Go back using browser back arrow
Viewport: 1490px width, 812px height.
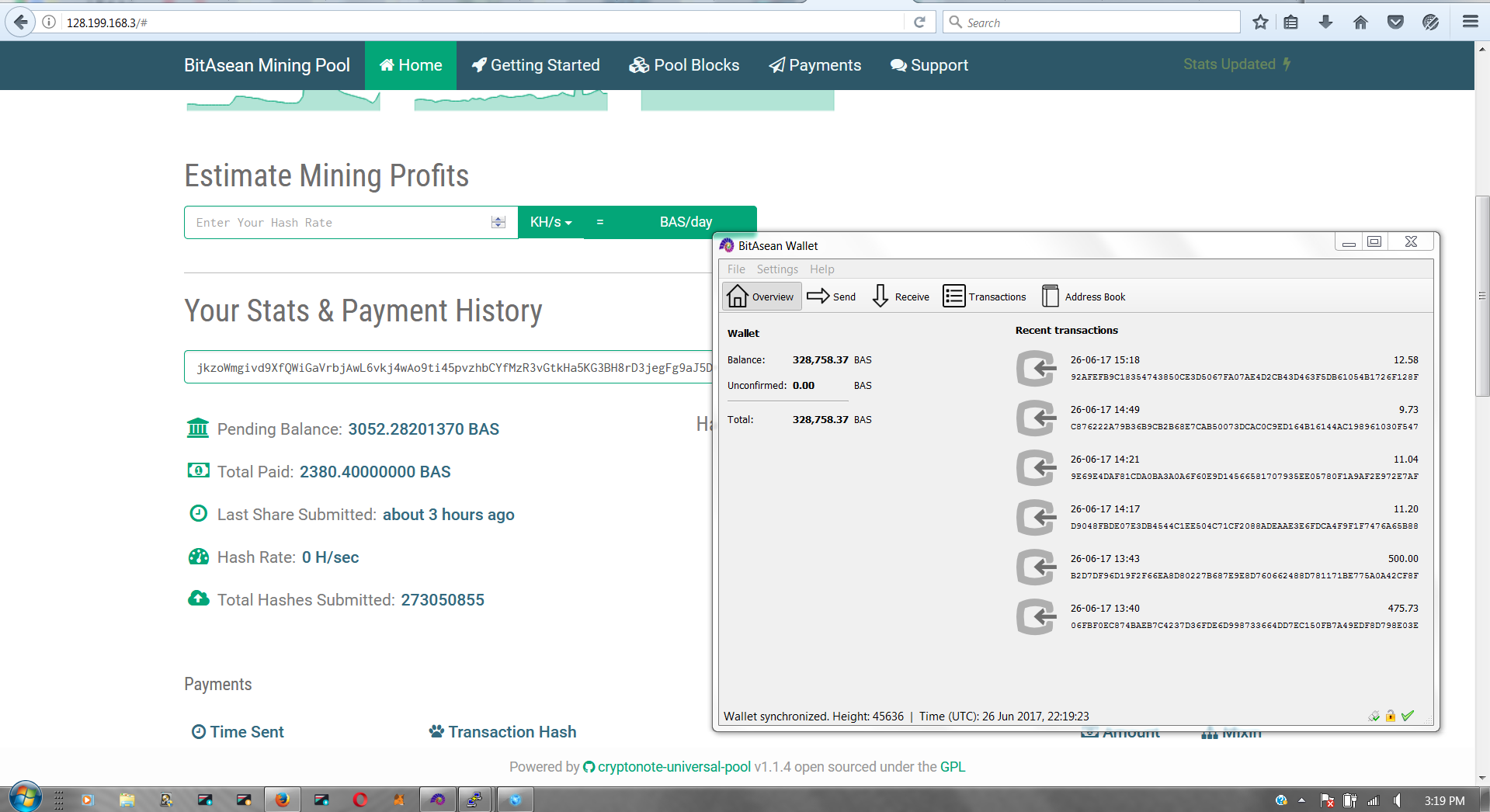[x=21, y=22]
